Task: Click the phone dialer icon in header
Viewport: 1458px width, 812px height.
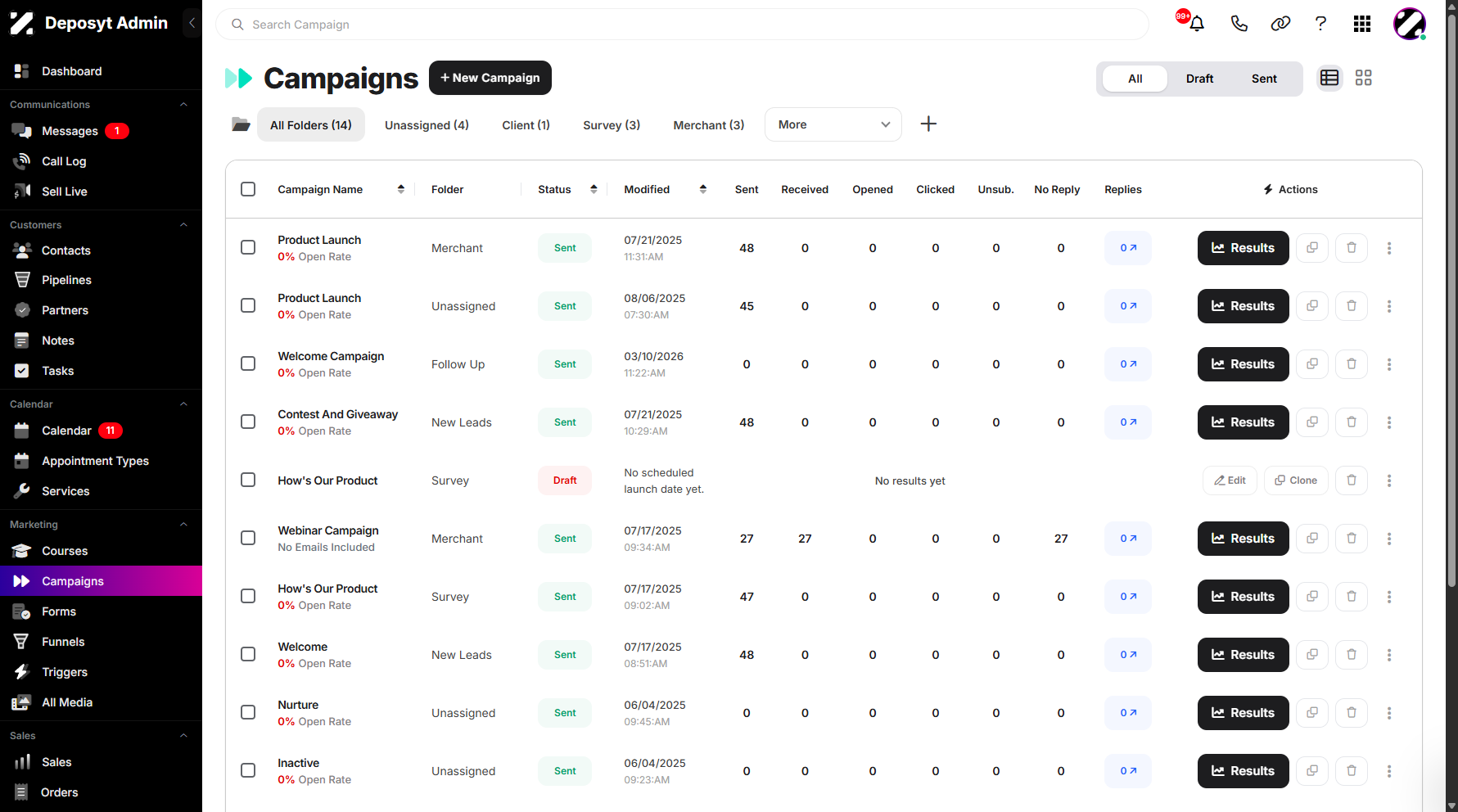Action: [1239, 24]
